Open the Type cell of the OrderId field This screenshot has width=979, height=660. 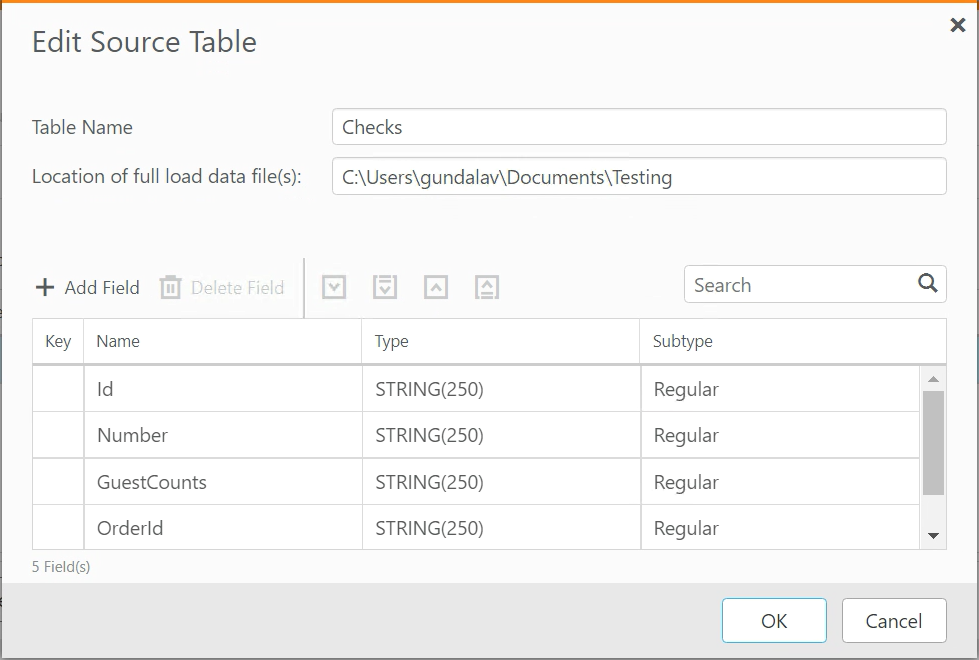pyautogui.click(x=500, y=528)
